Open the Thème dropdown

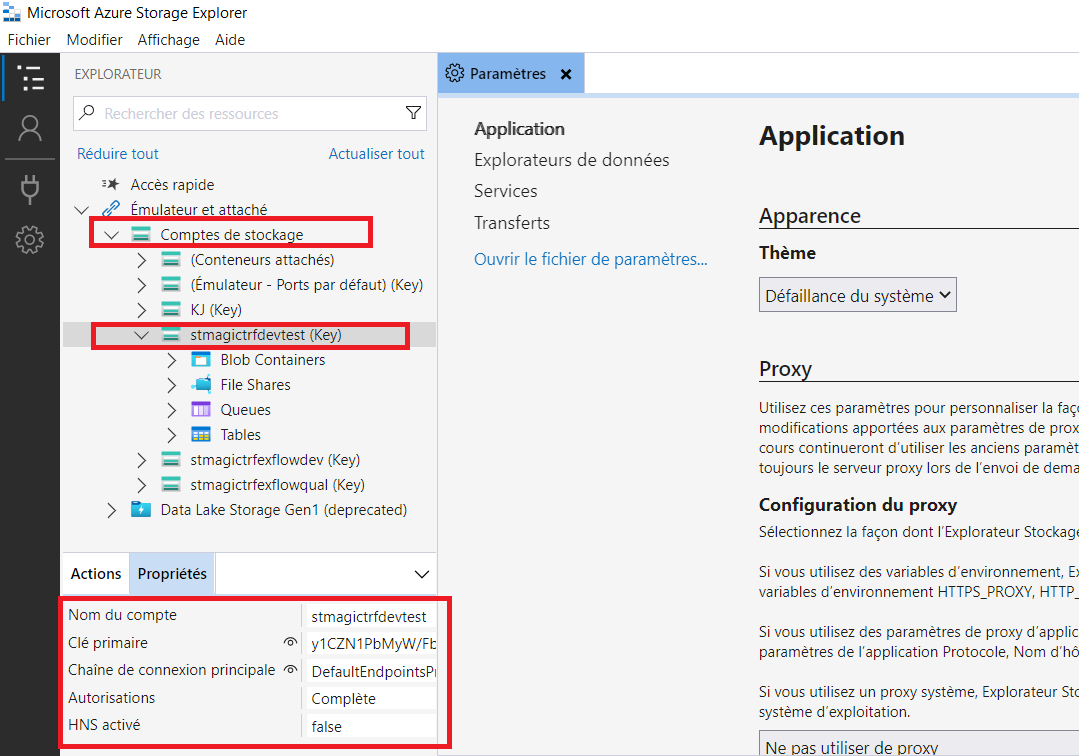coord(857,295)
